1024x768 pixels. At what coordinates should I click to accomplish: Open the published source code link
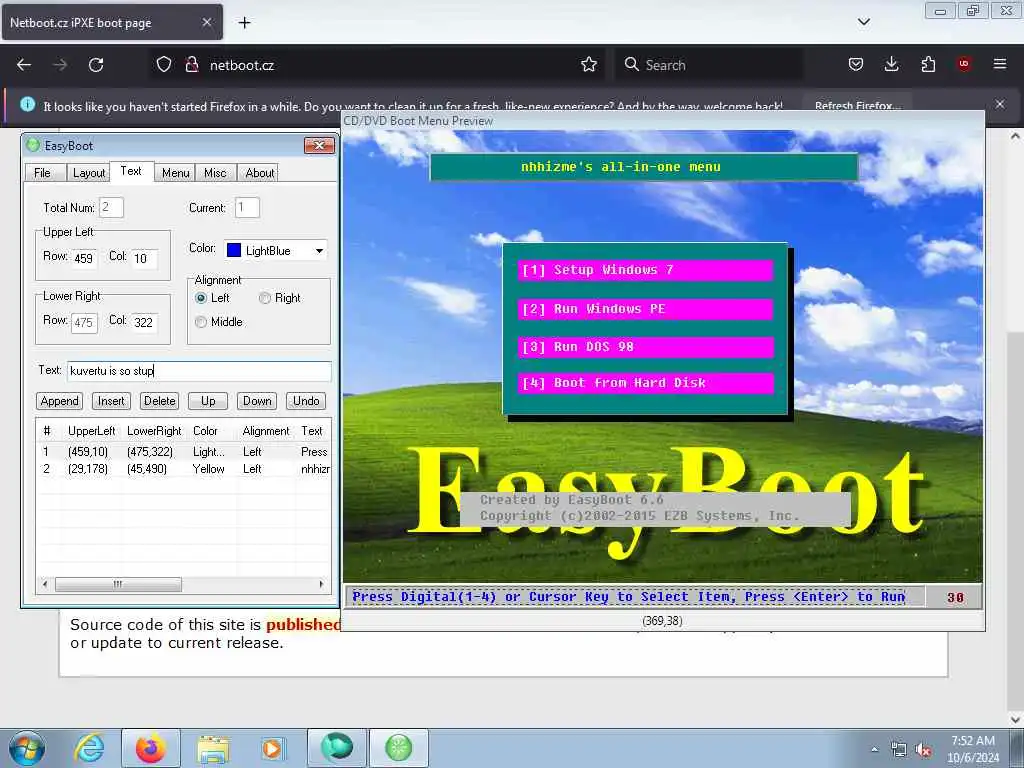[x=304, y=624]
